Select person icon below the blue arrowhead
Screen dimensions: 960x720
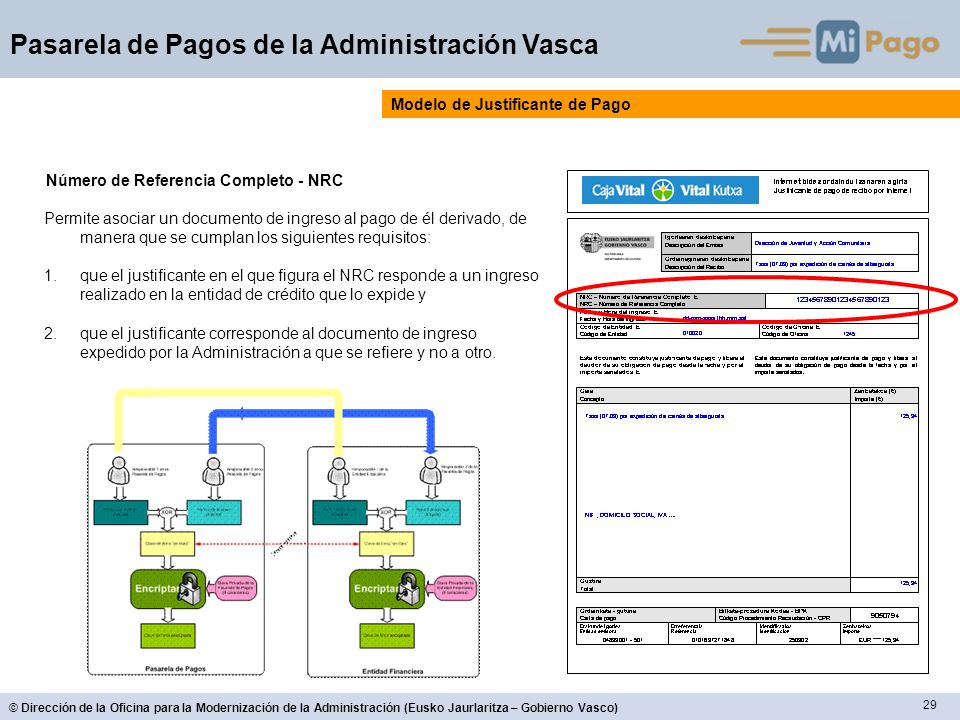tap(431, 471)
